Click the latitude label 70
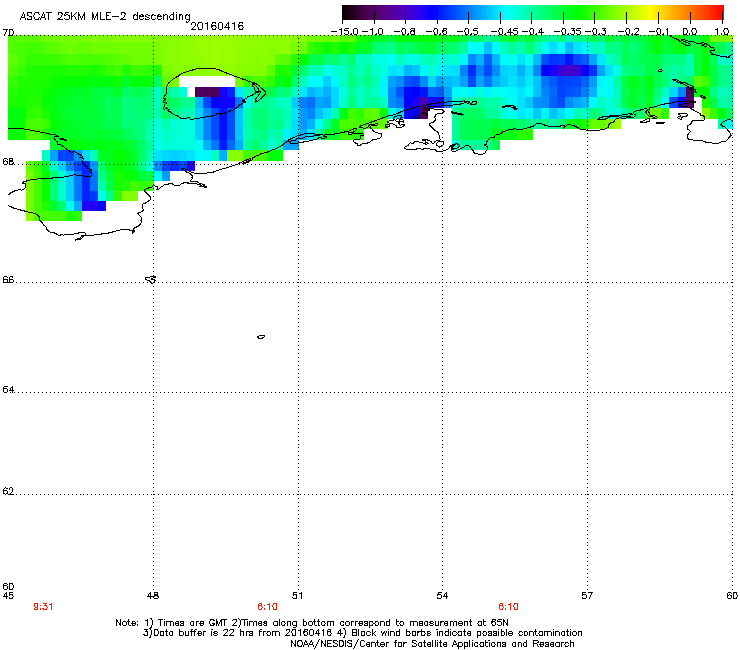This screenshot has height=650, width=740. pos(8,33)
